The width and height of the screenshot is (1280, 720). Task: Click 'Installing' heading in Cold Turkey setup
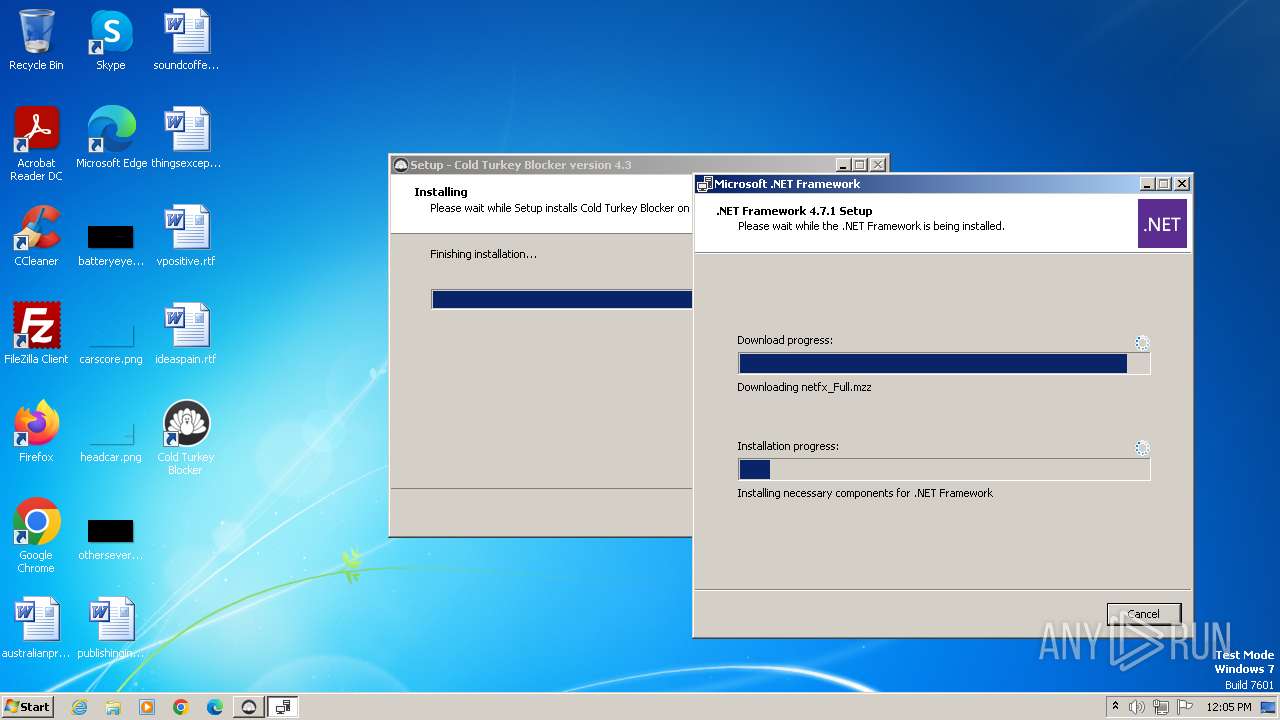coord(441,192)
